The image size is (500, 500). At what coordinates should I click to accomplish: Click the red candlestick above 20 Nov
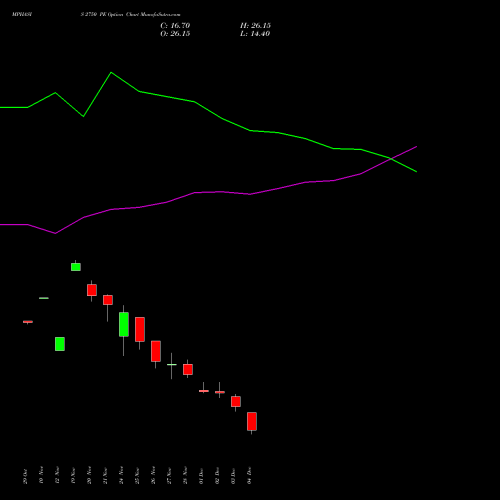tap(92, 290)
